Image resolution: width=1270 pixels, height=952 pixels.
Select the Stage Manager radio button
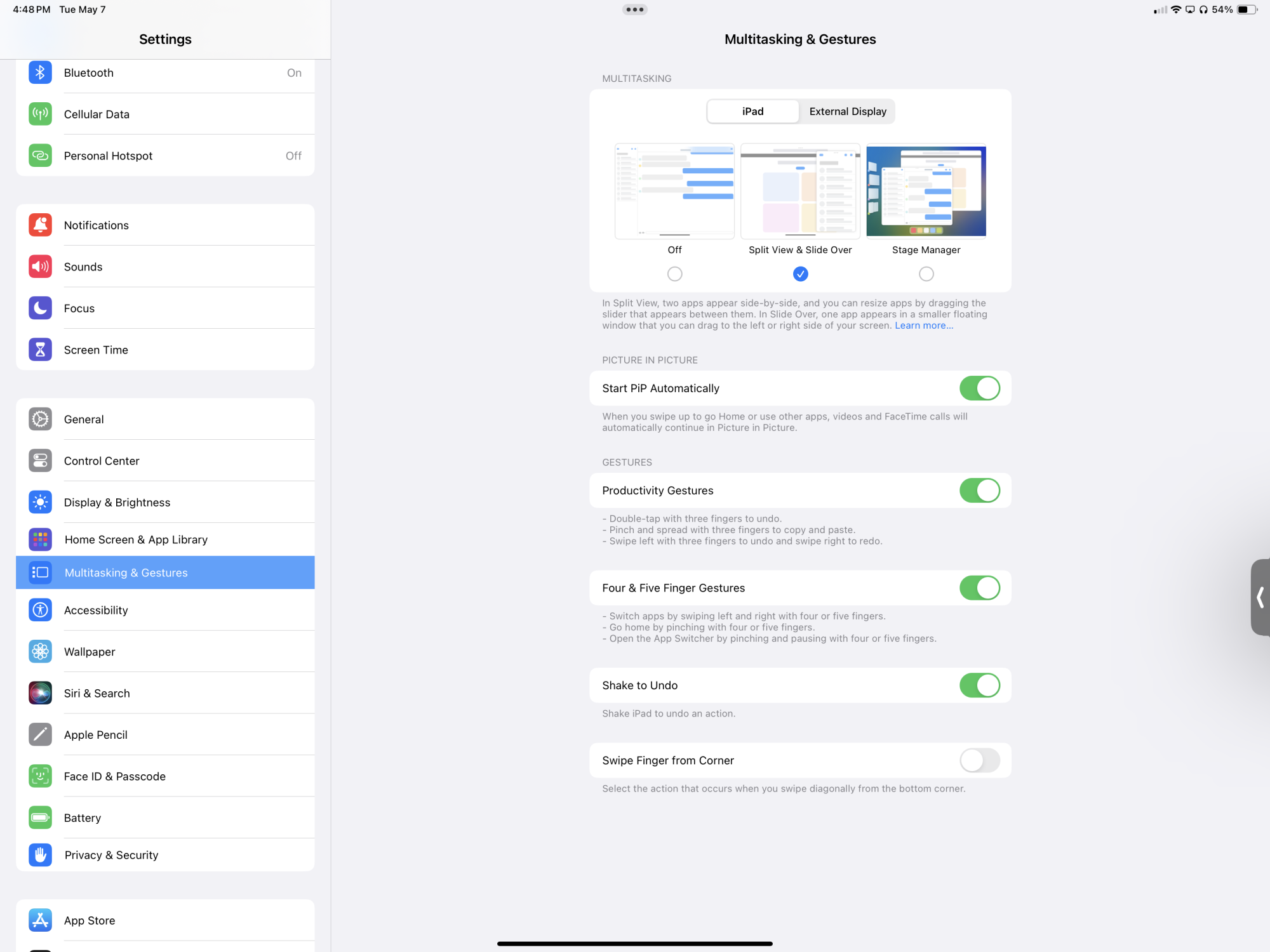click(x=926, y=274)
